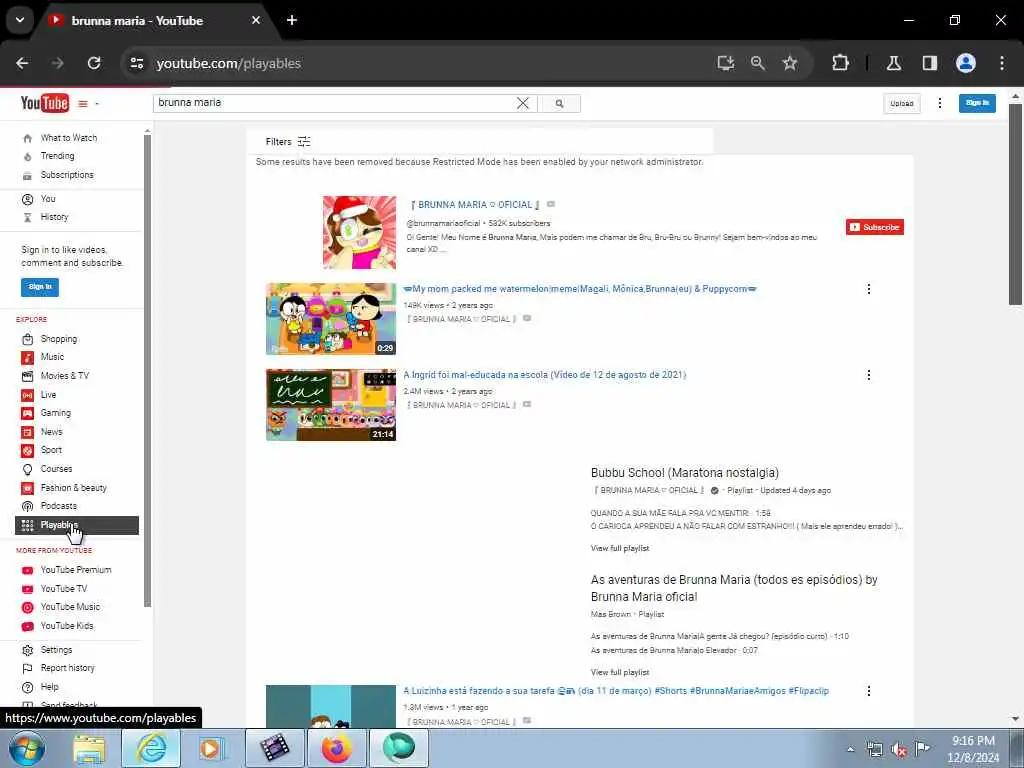Open the browser extensions puzzle icon
This screenshot has height=768, width=1024.
(x=840, y=63)
